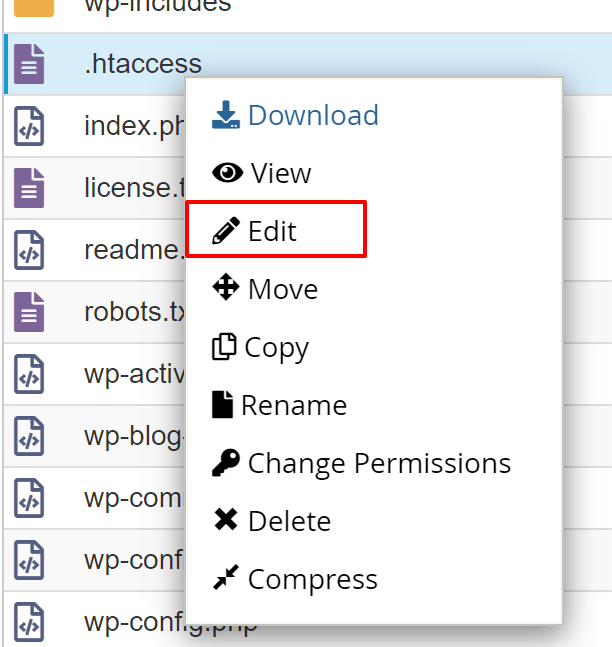
Task: Click the wp-includes folder icon
Action: coord(33,6)
